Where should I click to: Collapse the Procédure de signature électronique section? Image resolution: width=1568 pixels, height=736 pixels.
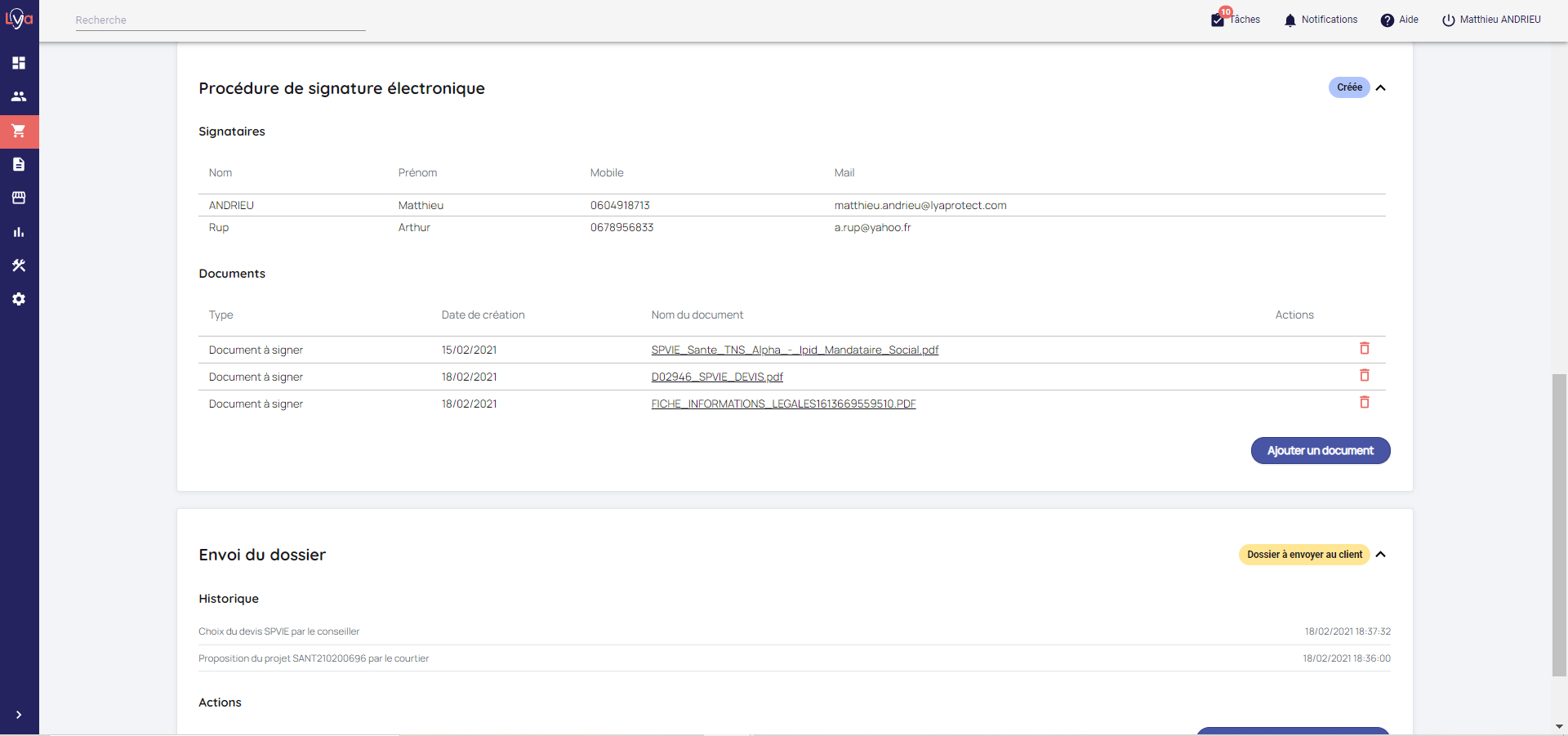1380,87
